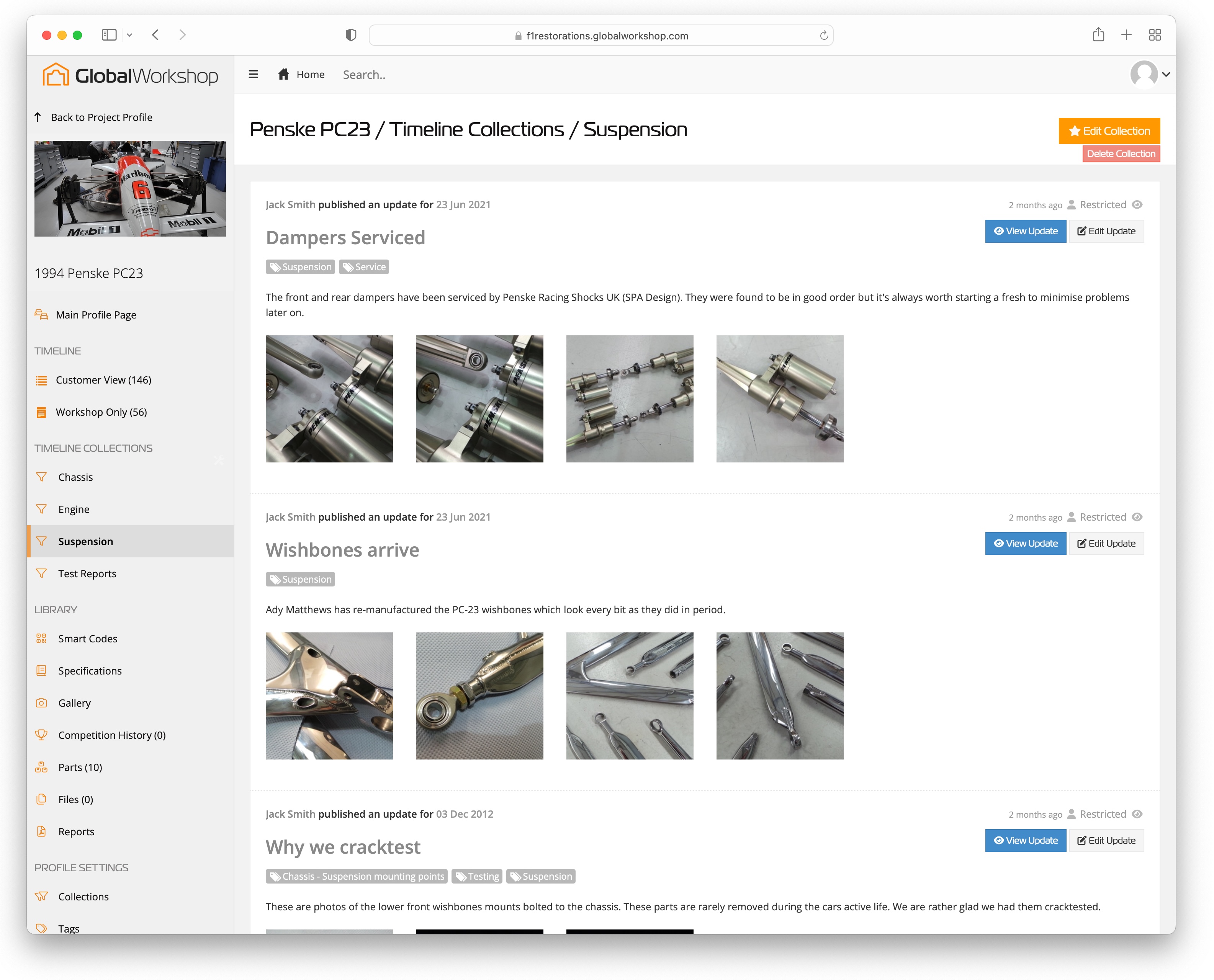The height and width of the screenshot is (980, 1214).
Task: Click the Specifications document icon
Action: [41, 671]
